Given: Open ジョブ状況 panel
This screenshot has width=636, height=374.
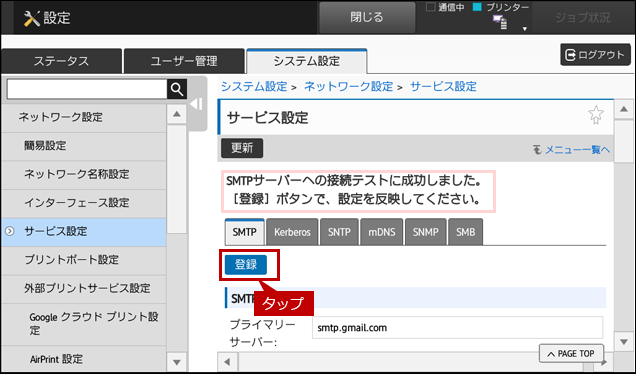Looking at the screenshot, I should tap(582, 17).
